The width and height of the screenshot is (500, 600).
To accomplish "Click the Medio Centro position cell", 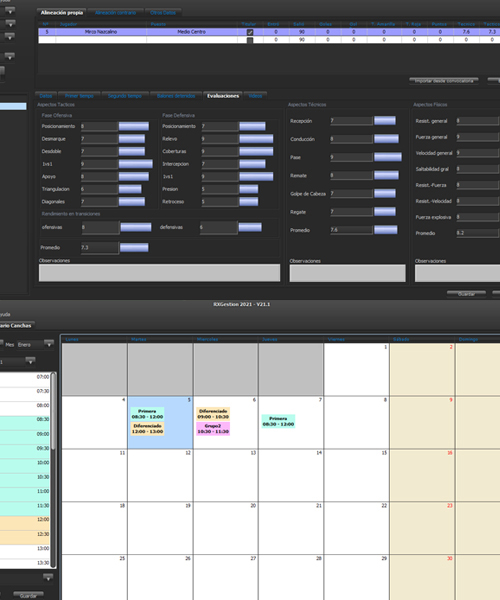I will coord(191,32).
